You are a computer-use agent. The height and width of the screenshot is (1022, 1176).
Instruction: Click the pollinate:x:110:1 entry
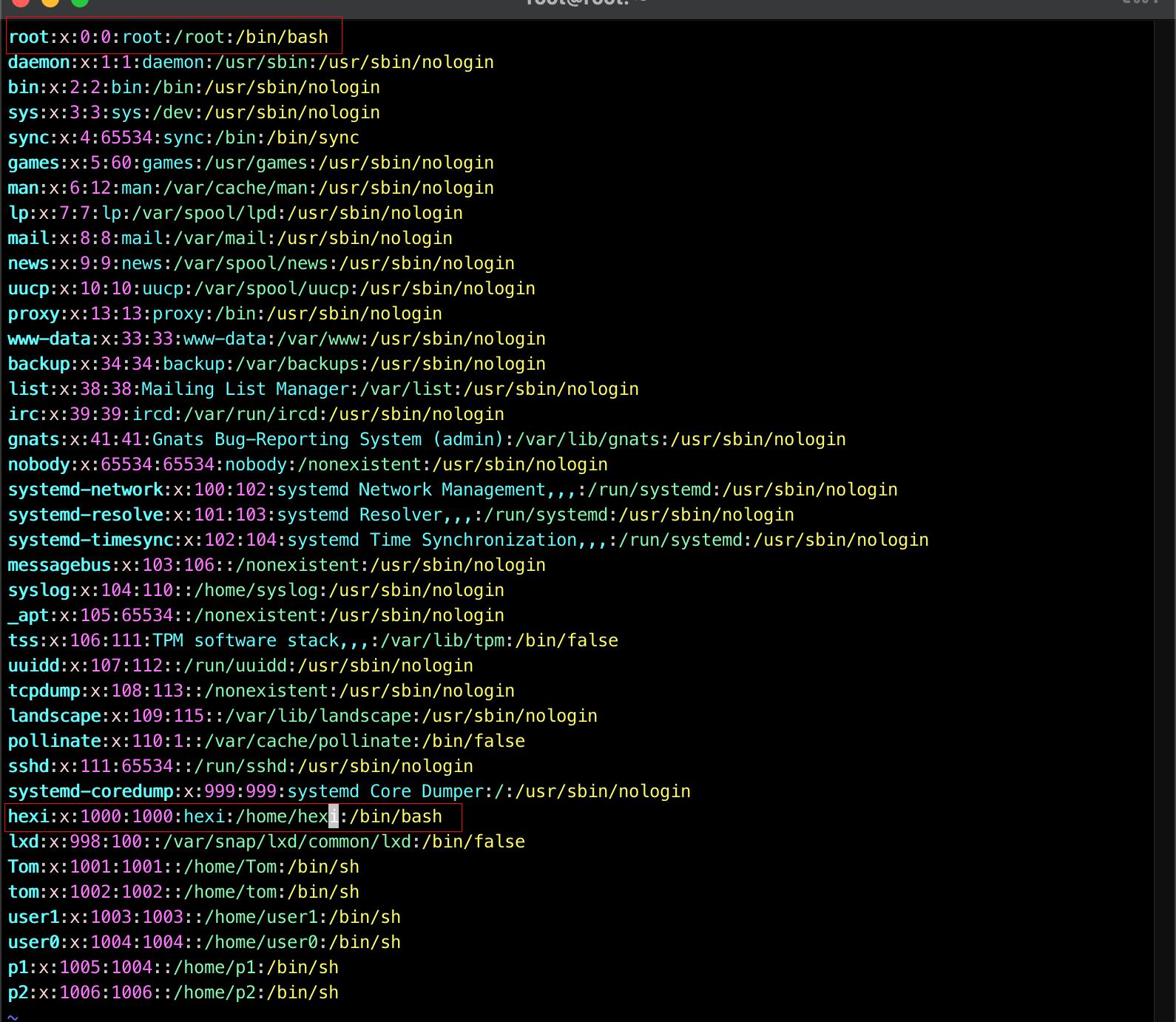tap(266, 741)
